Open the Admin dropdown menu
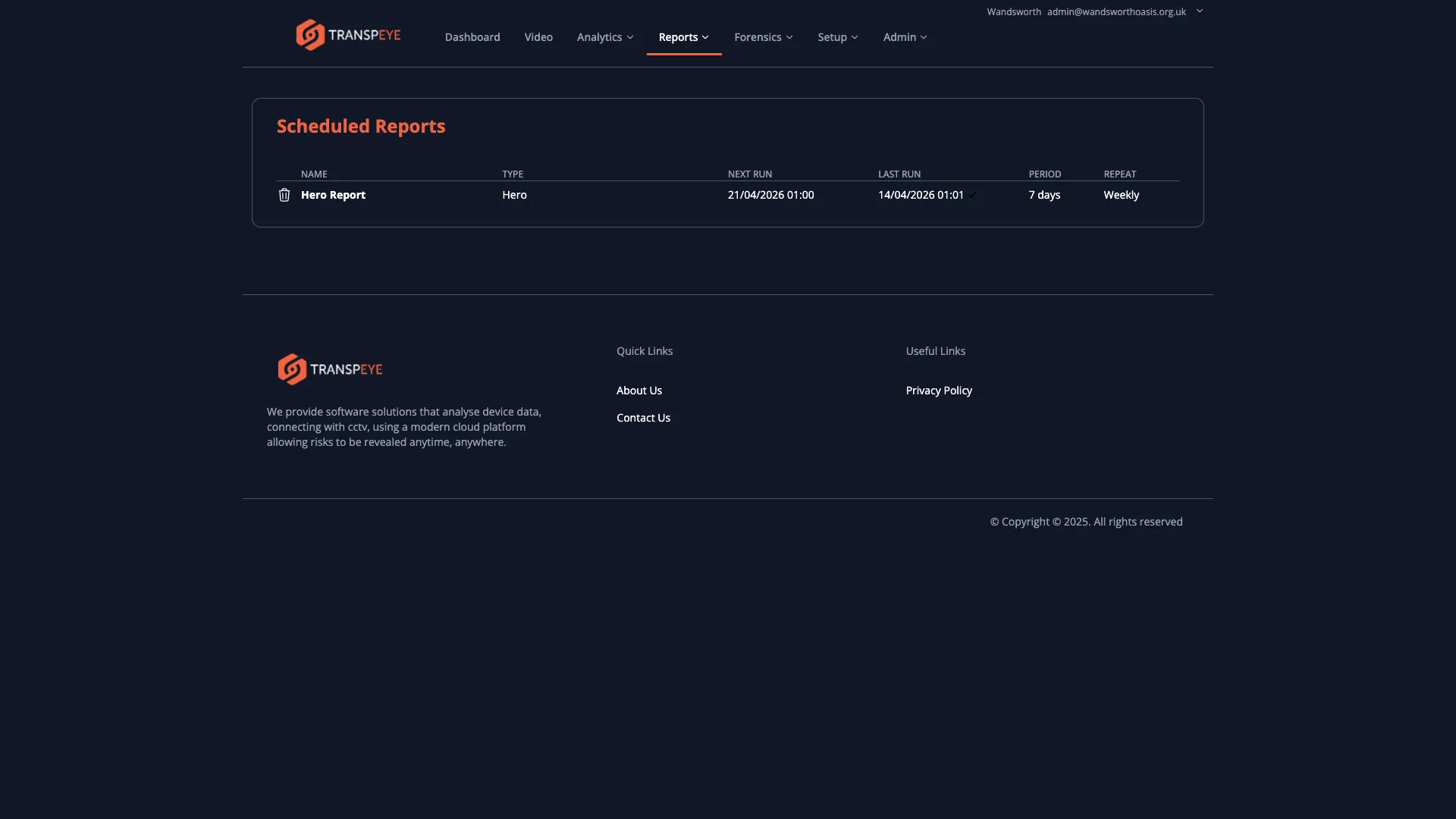1456x819 pixels. pos(904,36)
